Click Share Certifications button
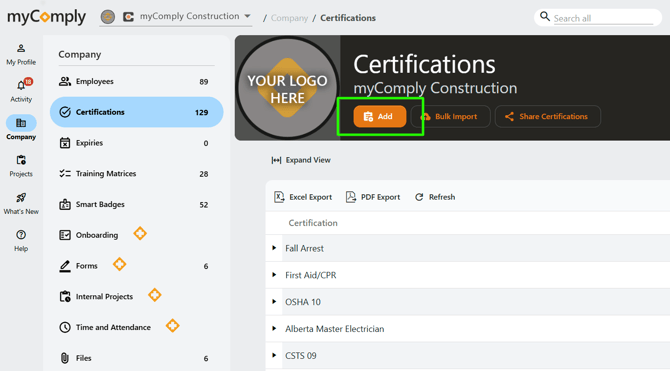 coord(548,116)
